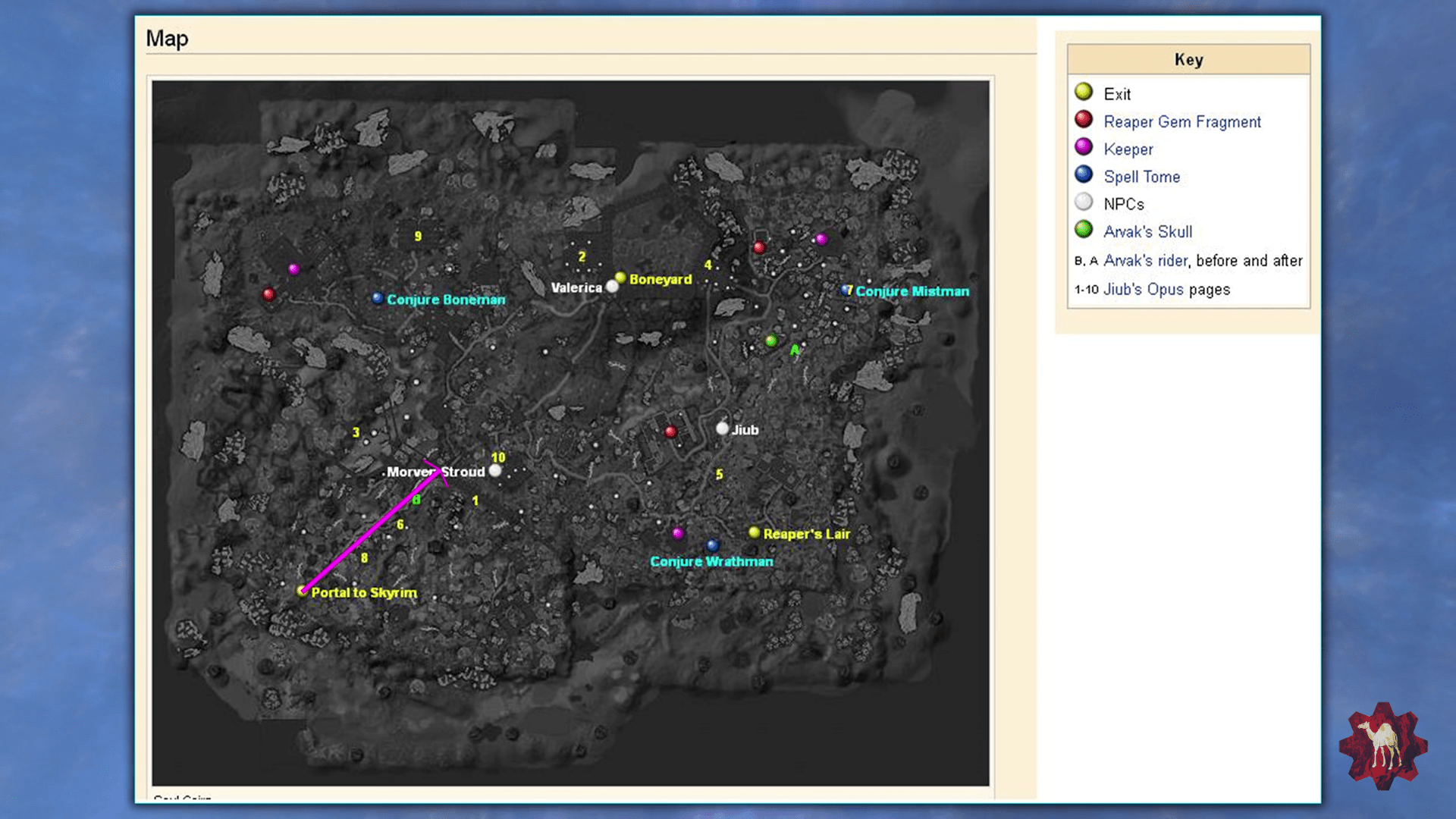Image resolution: width=1456 pixels, height=819 pixels.
Task: Click the Soul Cairn map image
Action: pos(570,433)
